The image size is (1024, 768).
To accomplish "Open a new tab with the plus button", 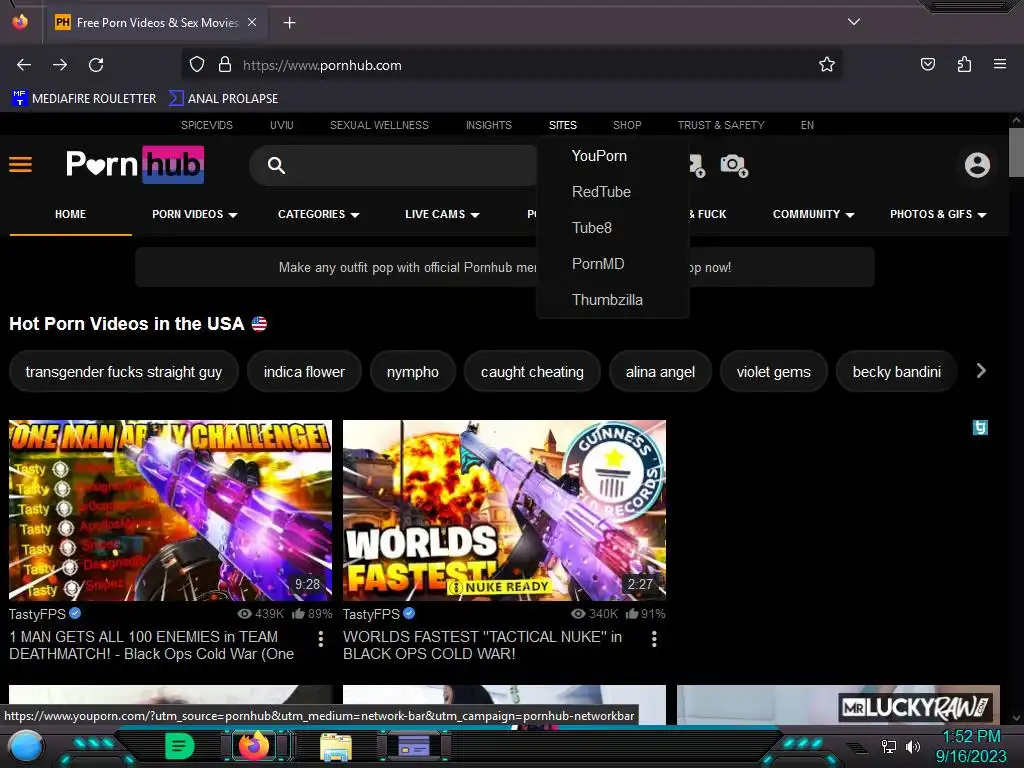I will tap(289, 23).
